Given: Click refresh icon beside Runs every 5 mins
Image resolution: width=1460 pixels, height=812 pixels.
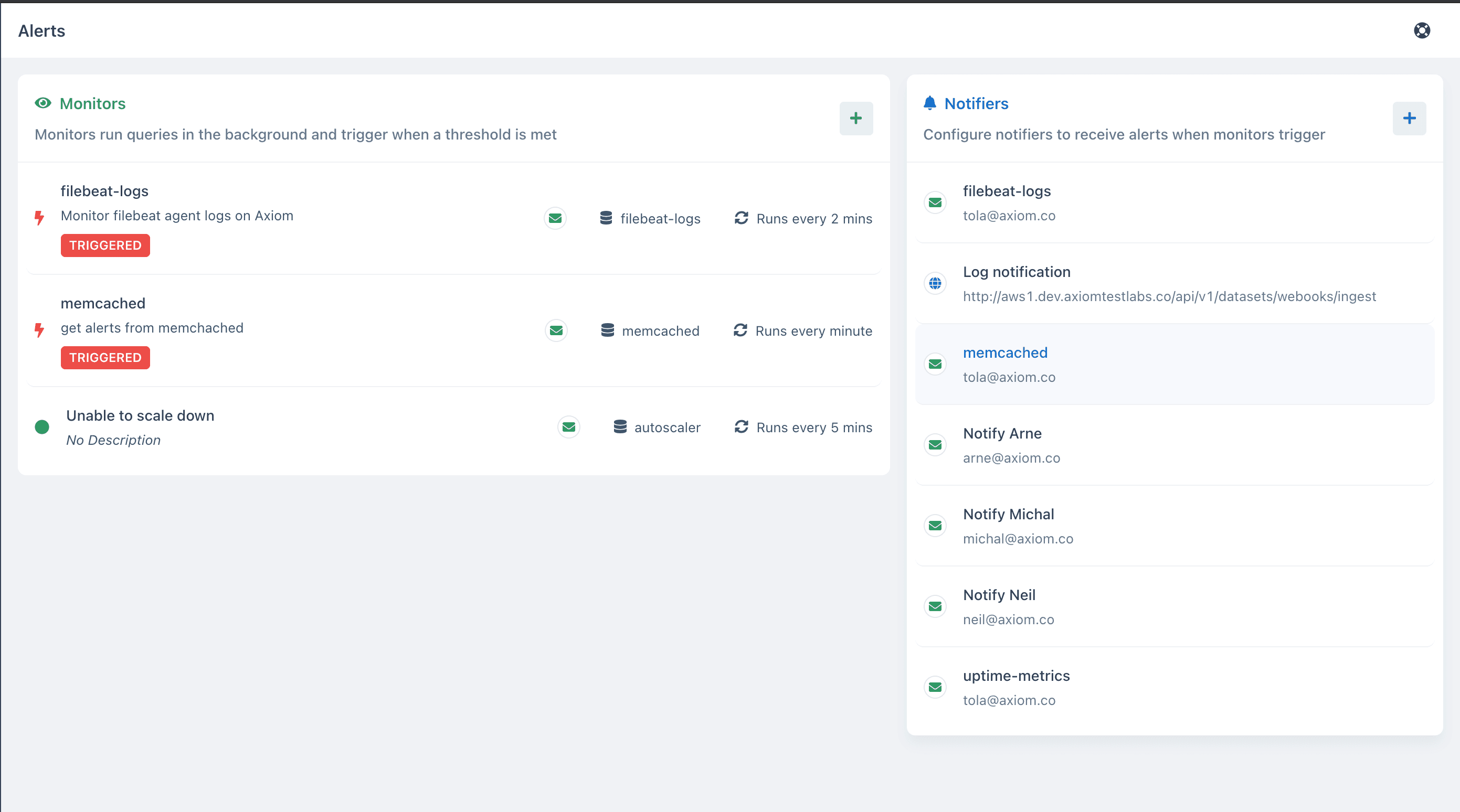Looking at the screenshot, I should coord(742,426).
